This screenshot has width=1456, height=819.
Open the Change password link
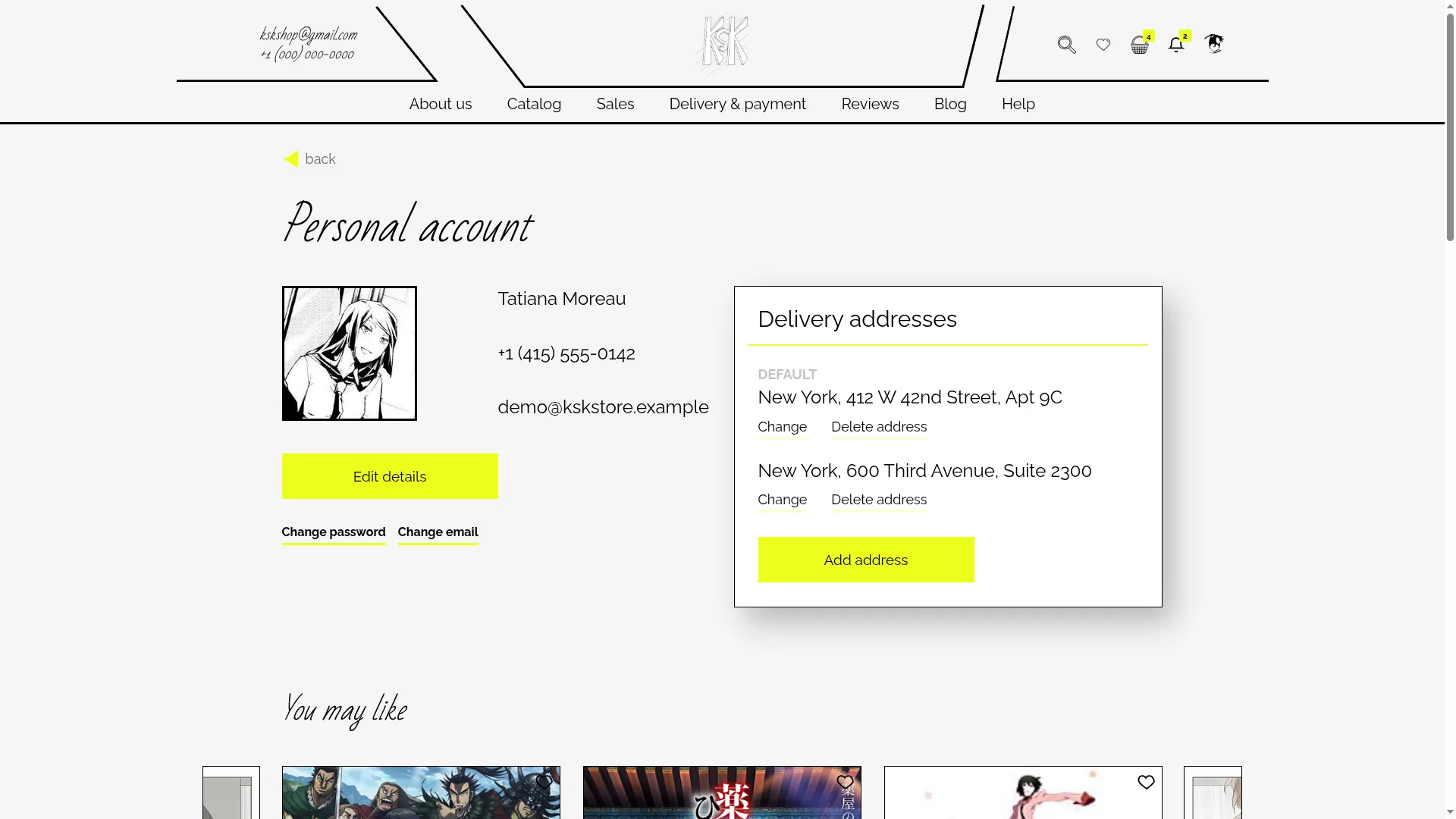click(x=334, y=532)
